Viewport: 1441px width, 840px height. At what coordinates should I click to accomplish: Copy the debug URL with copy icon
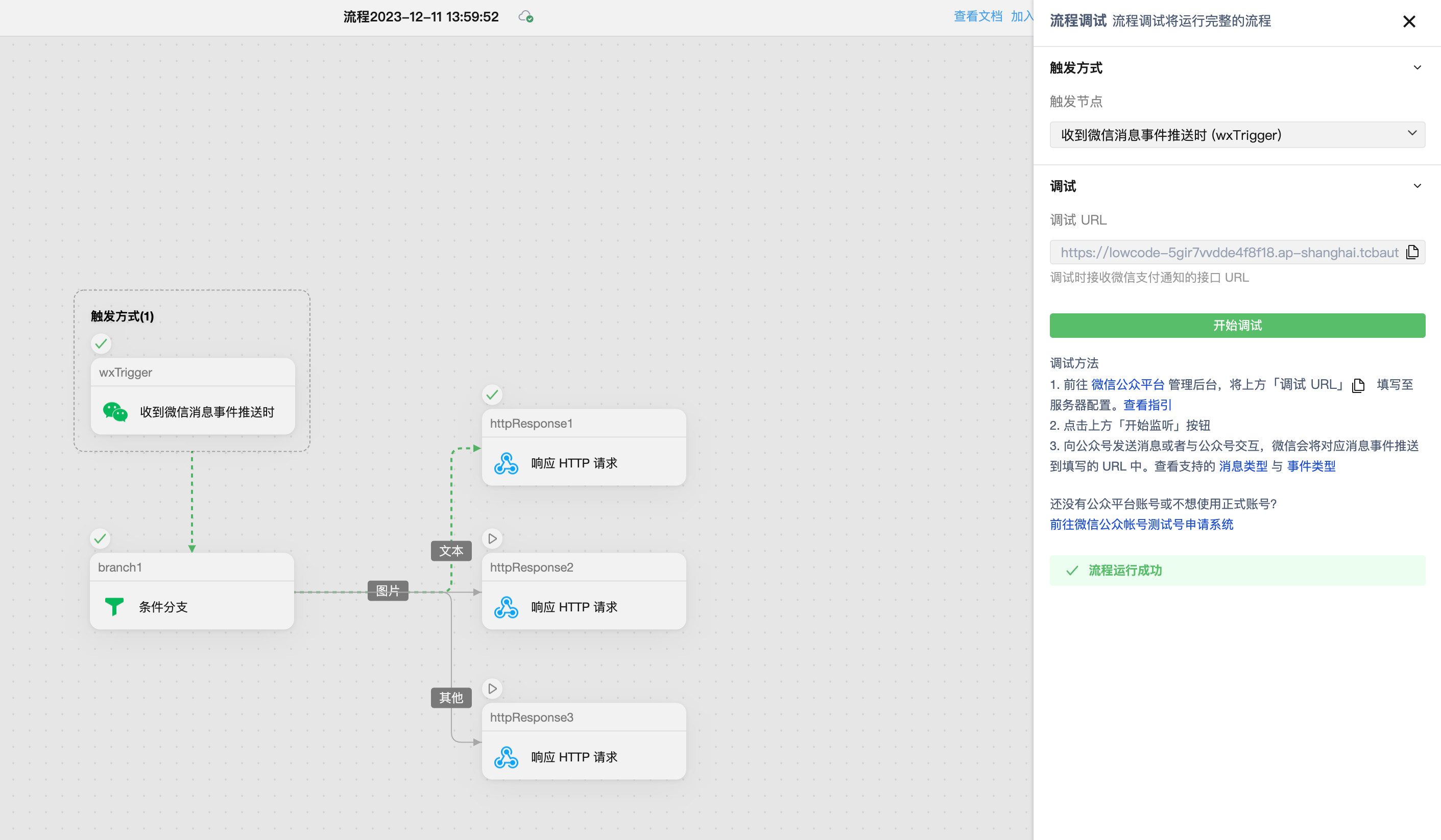pyautogui.click(x=1412, y=252)
